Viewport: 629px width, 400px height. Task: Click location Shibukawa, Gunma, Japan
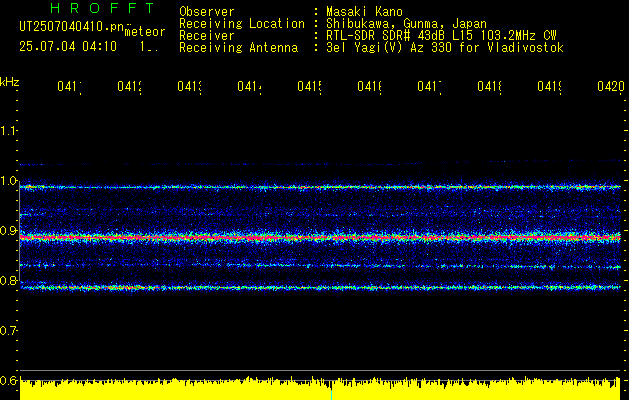tap(406, 24)
